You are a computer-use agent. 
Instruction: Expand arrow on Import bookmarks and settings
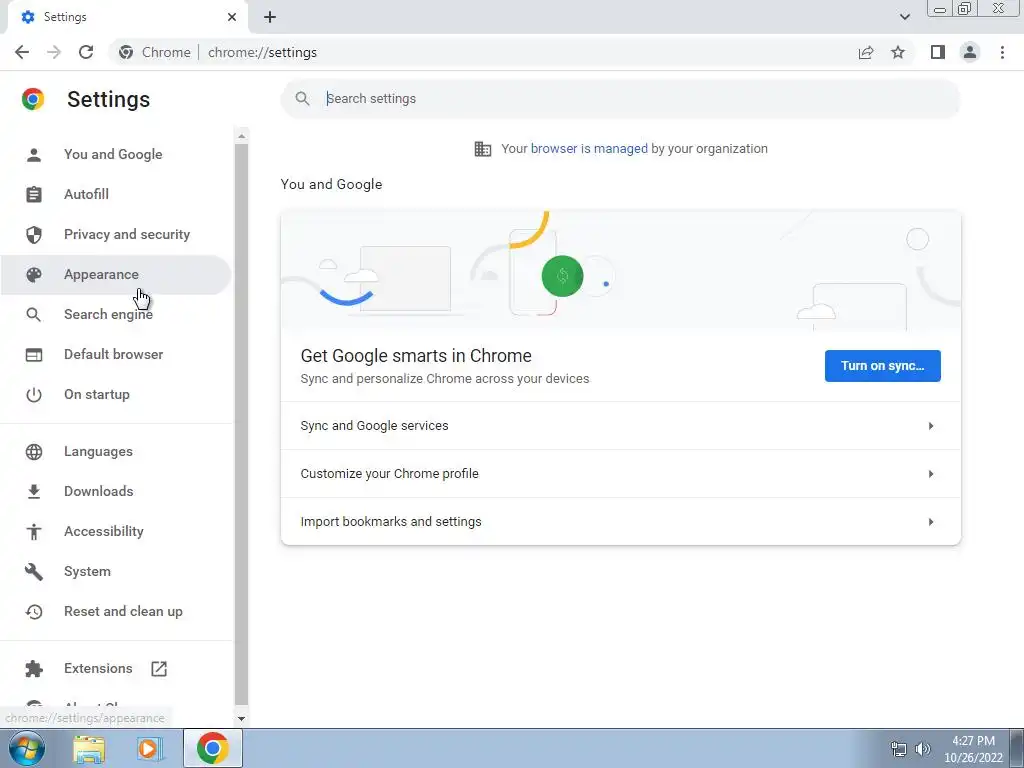point(931,522)
